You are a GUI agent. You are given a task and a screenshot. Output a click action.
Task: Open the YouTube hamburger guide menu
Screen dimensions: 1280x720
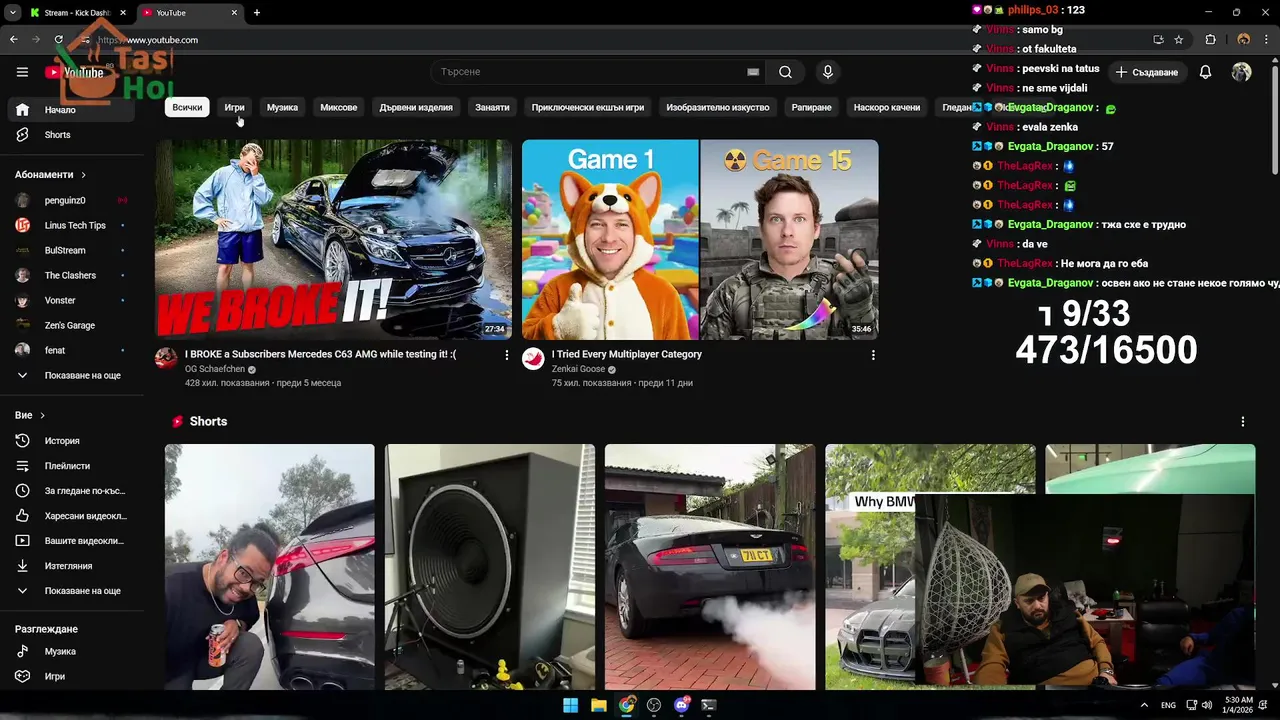click(22, 72)
